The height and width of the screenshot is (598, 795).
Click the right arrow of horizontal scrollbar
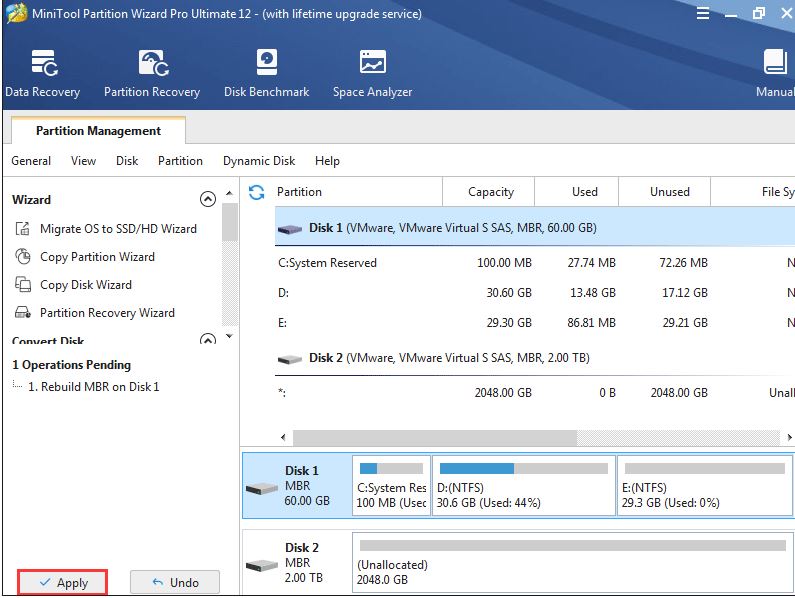(789, 437)
